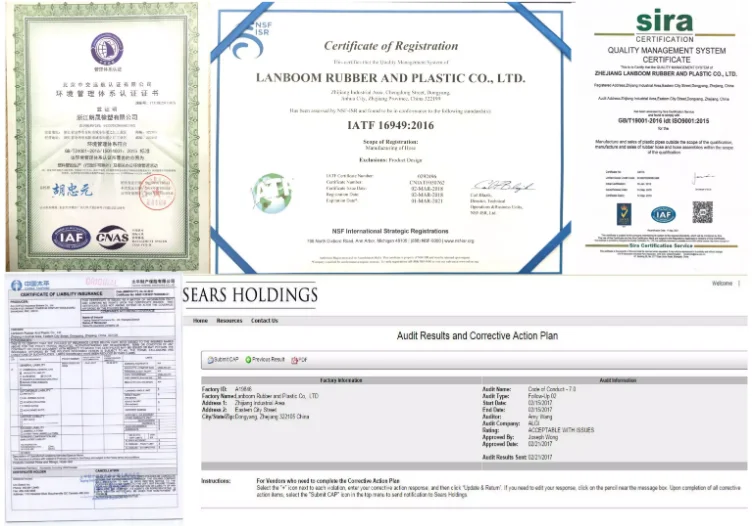
Task: Click the blue handwritten Chinese signature
Action: pyautogui.click(x=72, y=190)
